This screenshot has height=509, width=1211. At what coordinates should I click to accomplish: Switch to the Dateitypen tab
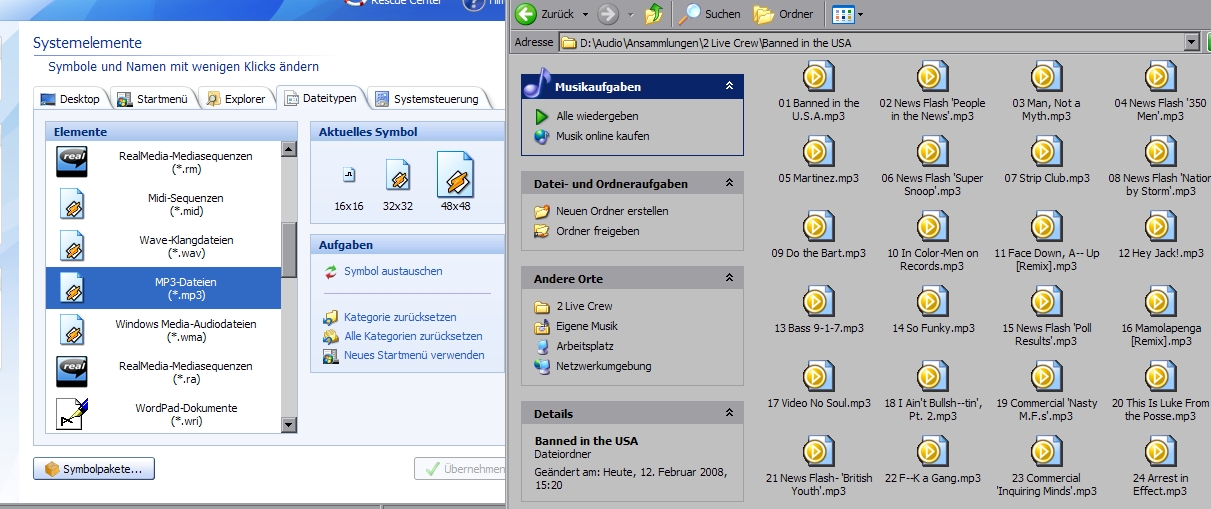pos(322,98)
